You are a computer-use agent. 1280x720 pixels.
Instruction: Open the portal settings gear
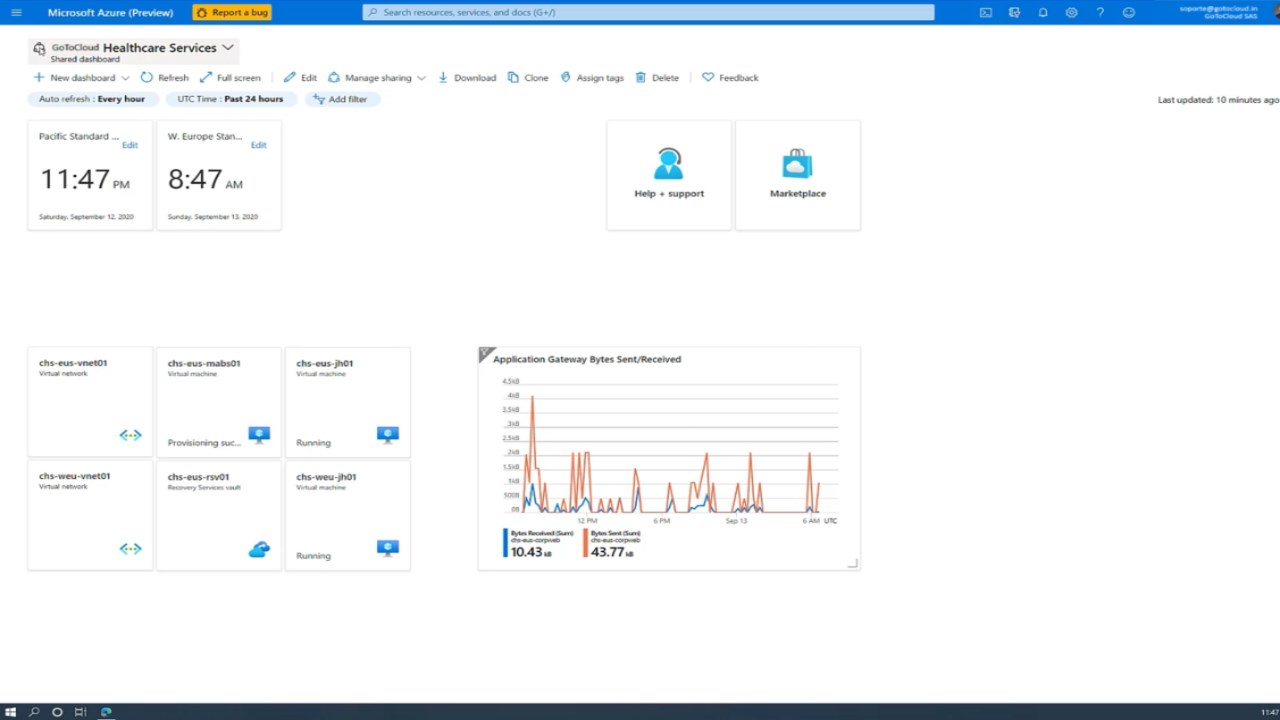[x=1071, y=12]
